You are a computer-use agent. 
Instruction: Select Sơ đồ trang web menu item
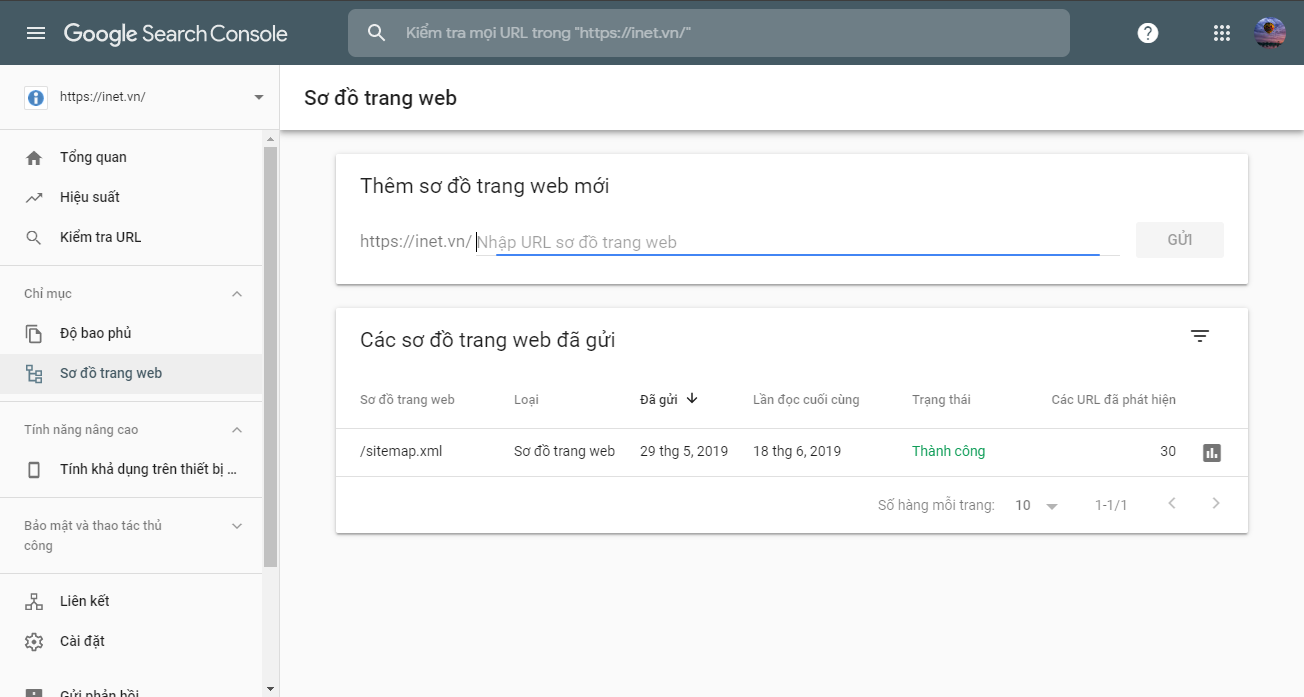coord(131,373)
